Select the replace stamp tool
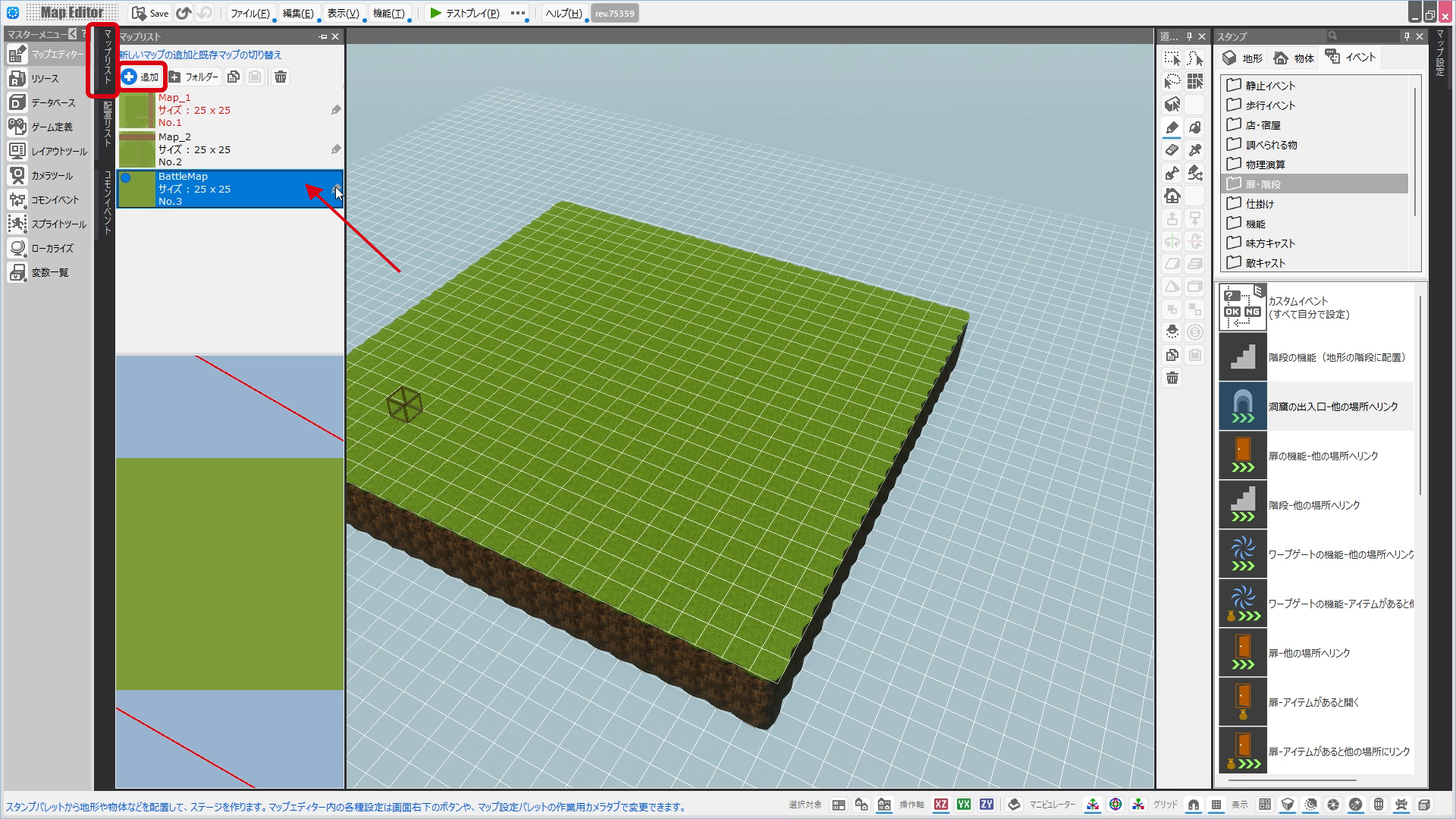Screen dimensions: 1456x819 tap(1172, 173)
